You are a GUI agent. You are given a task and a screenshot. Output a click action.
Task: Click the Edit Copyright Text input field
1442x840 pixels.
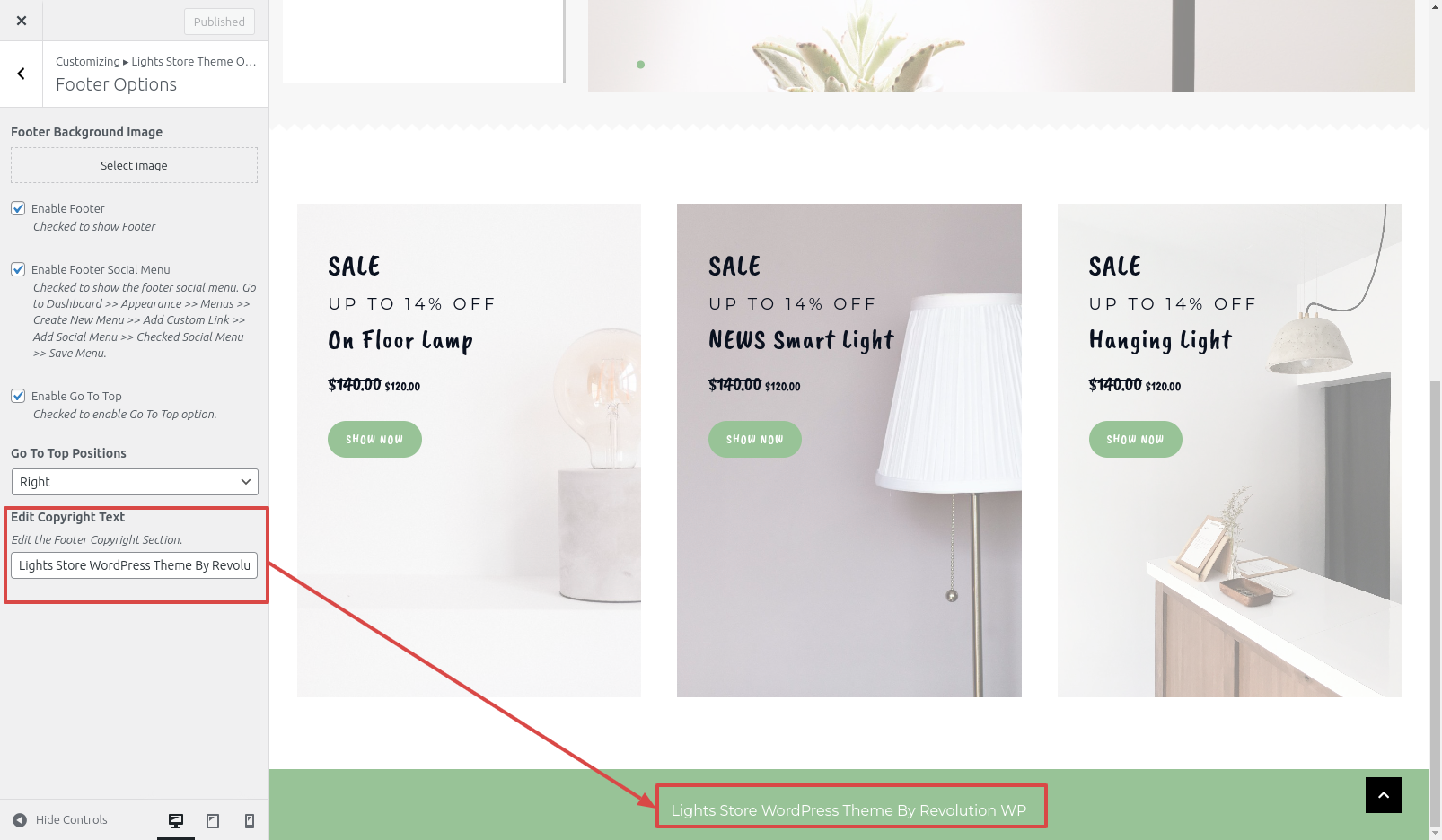[135, 565]
